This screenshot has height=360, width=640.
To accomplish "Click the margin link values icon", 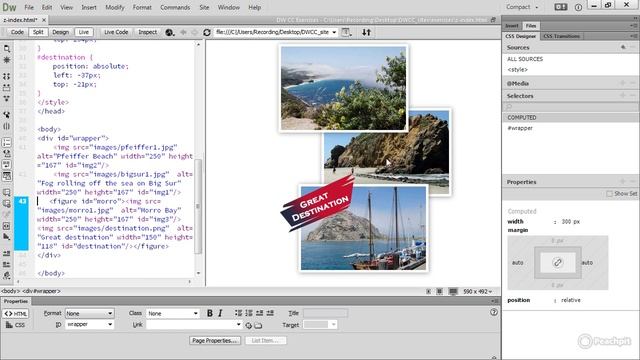I will coord(558,262).
